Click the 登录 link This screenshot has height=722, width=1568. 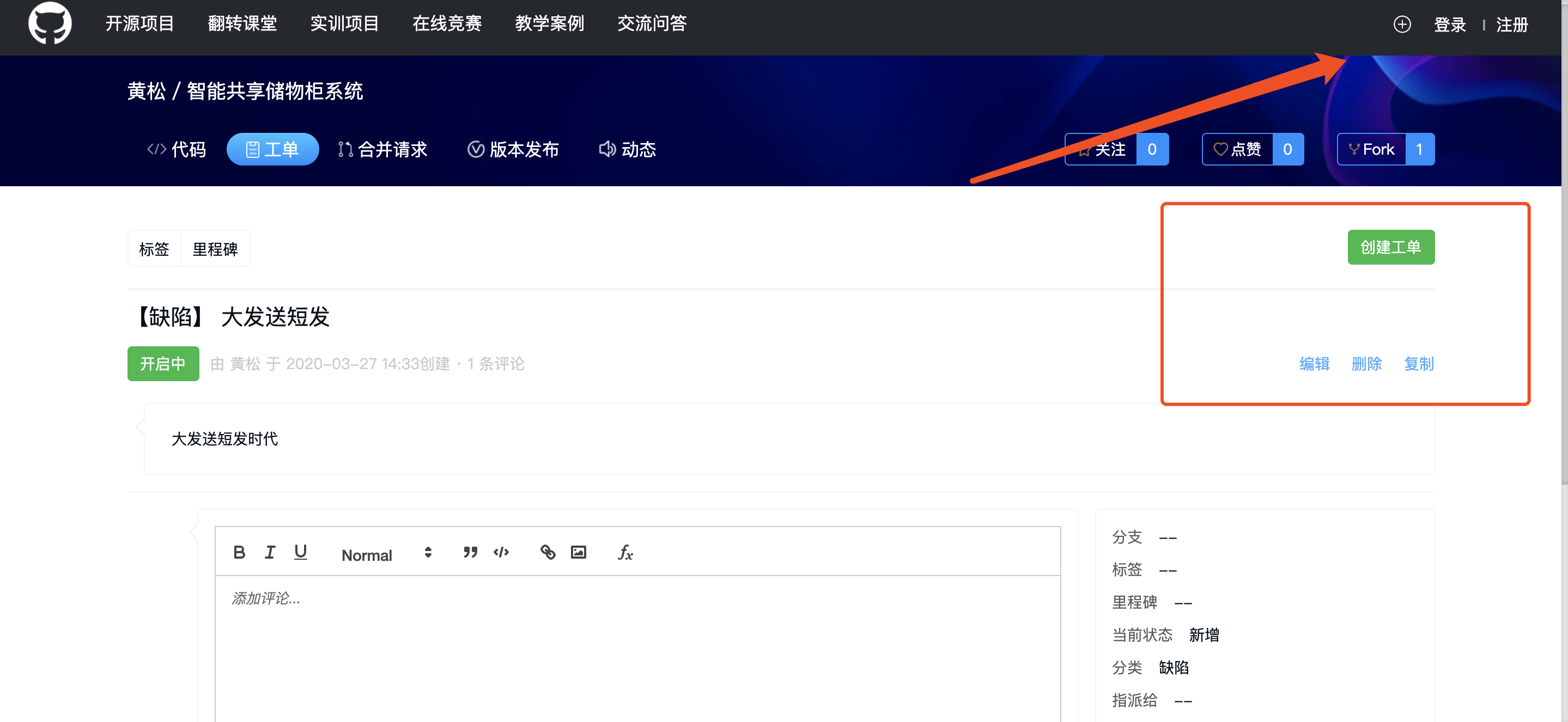(x=1449, y=25)
